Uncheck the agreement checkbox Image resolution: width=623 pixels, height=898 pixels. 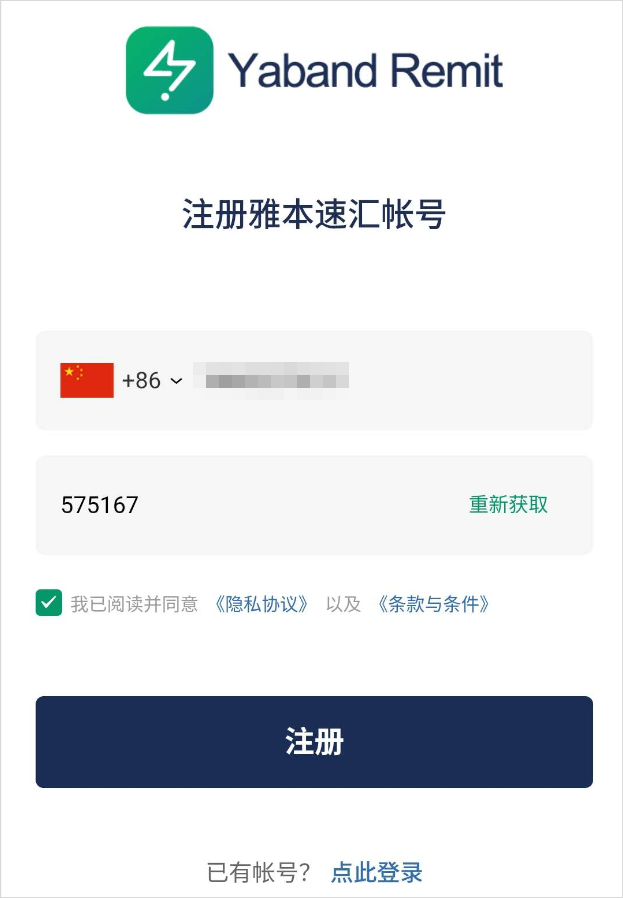[49, 603]
